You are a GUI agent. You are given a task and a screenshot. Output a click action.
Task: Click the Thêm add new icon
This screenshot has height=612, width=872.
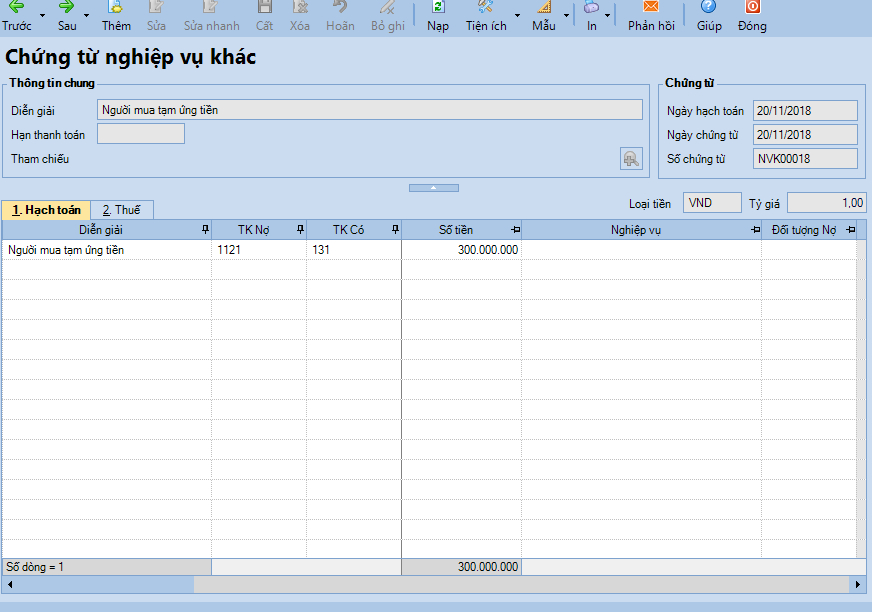[116, 7]
